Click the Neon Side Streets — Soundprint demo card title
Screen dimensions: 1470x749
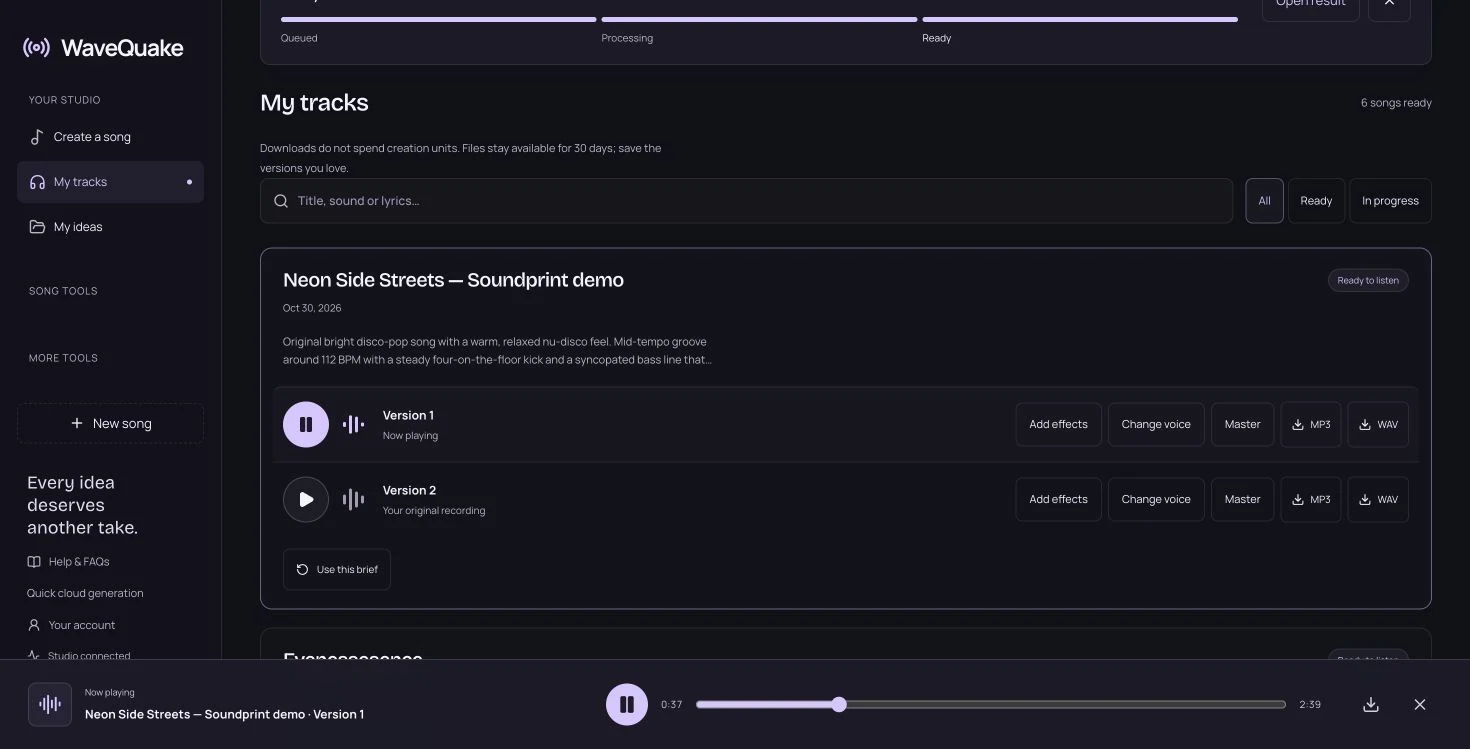(x=453, y=280)
